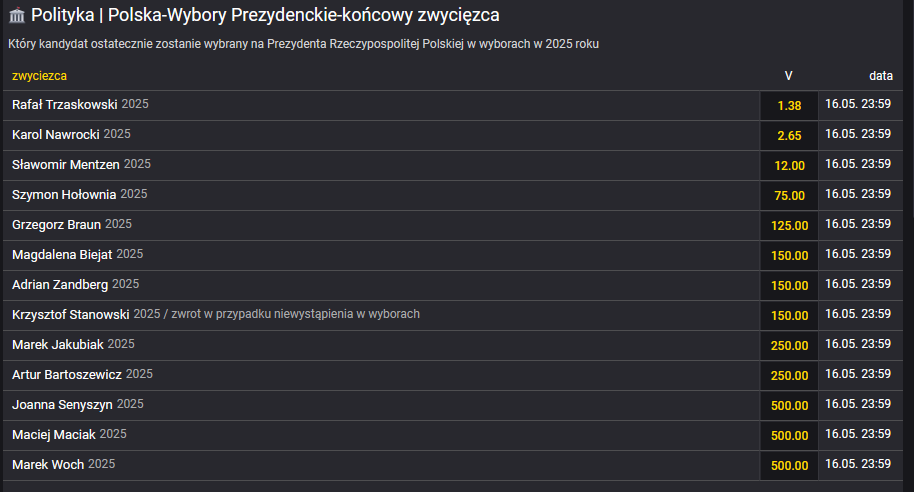Click the 'data' column header
The width and height of the screenshot is (914, 492).
tap(880, 76)
